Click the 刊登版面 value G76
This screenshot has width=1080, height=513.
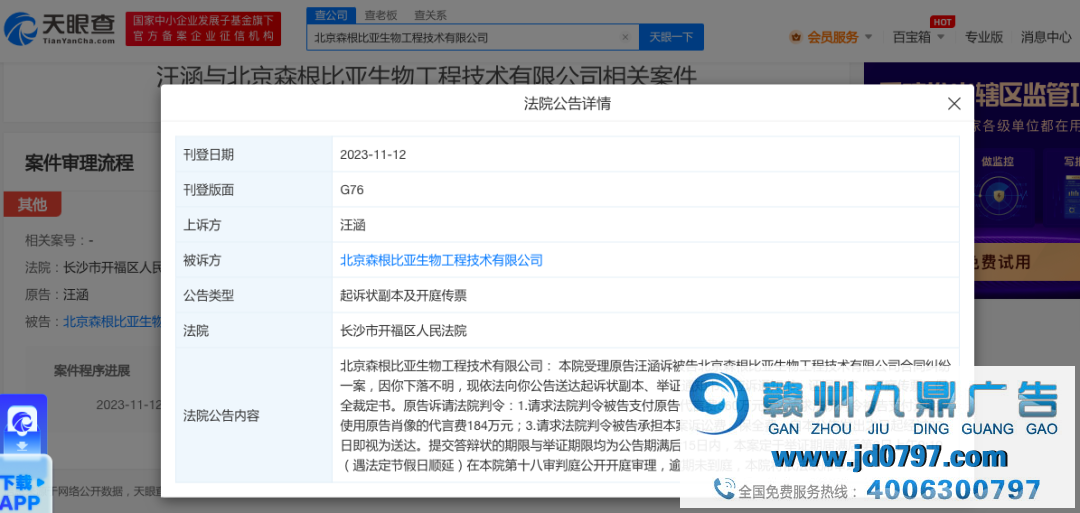[352, 190]
